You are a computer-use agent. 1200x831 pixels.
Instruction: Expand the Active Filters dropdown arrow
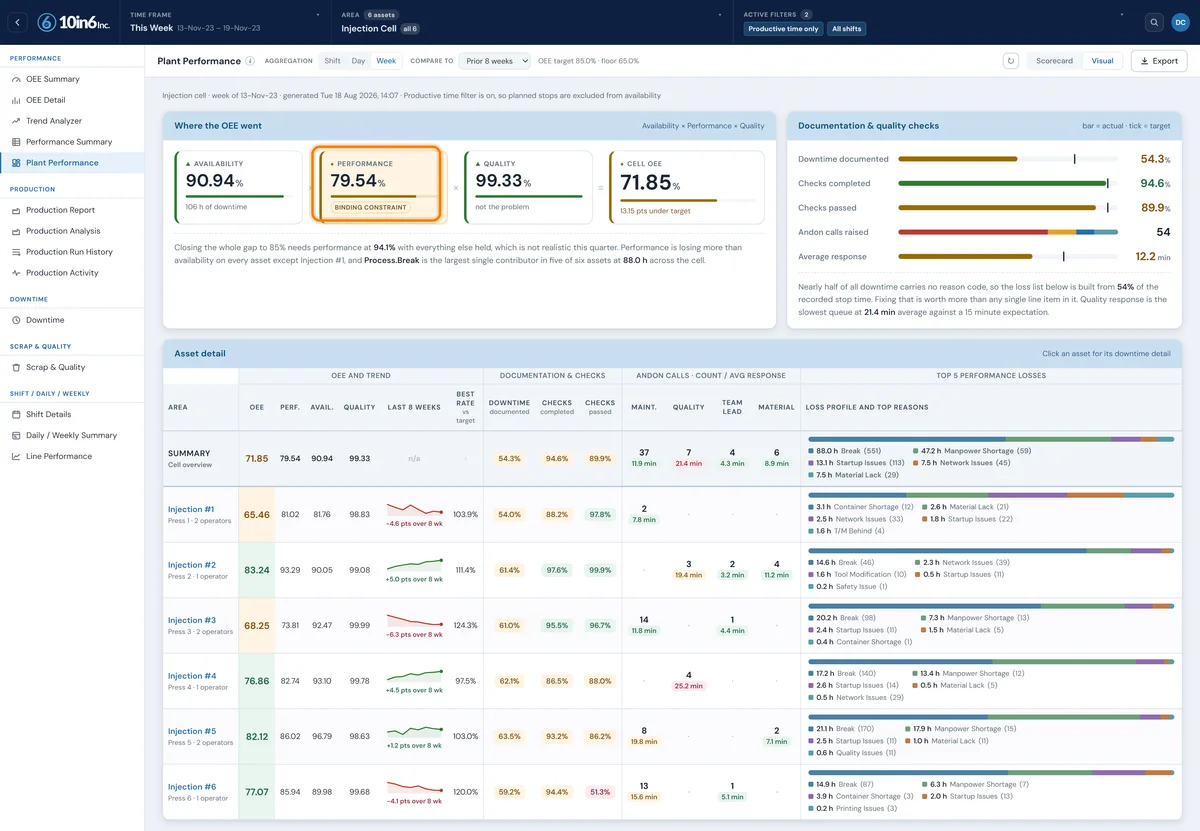click(x=1121, y=16)
